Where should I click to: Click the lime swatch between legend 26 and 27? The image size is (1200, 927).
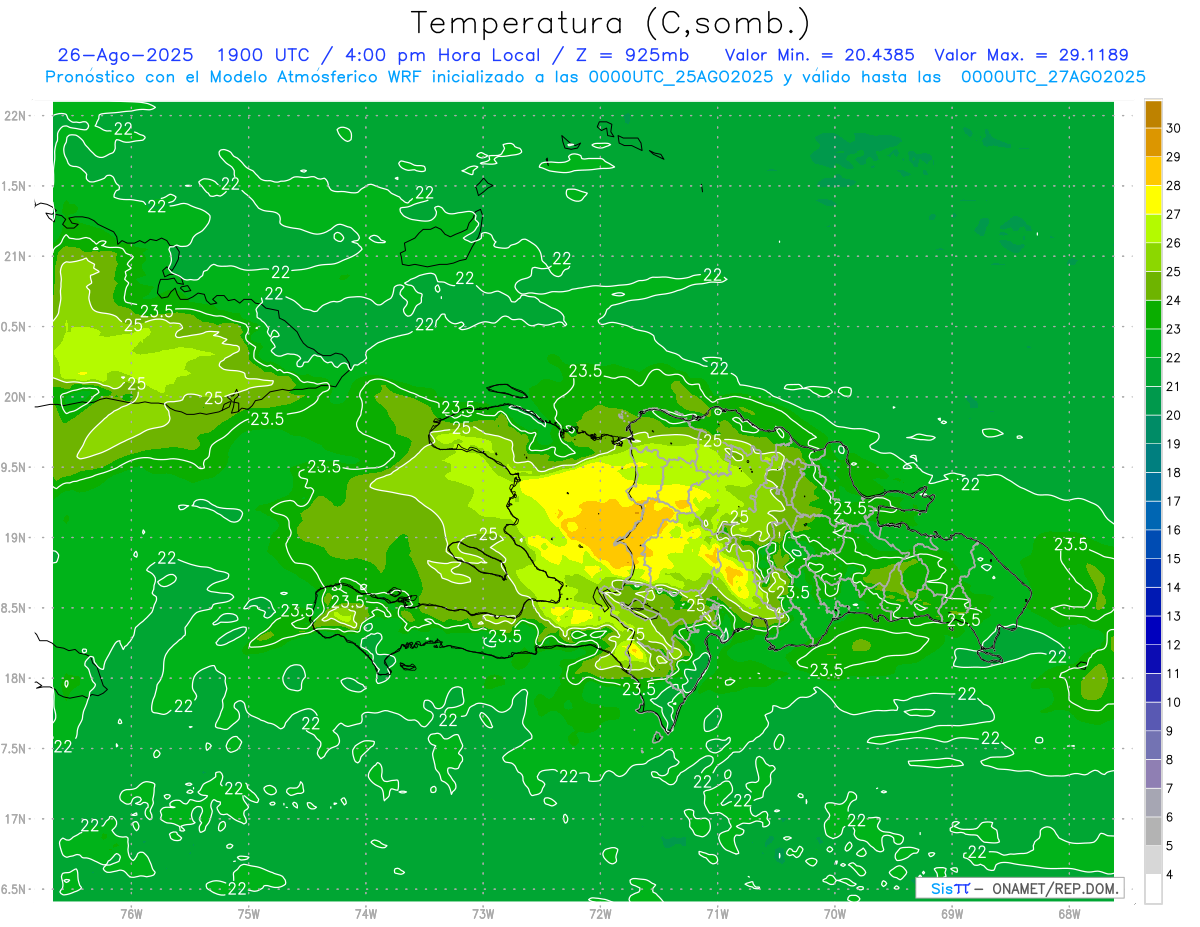tap(1153, 228)
